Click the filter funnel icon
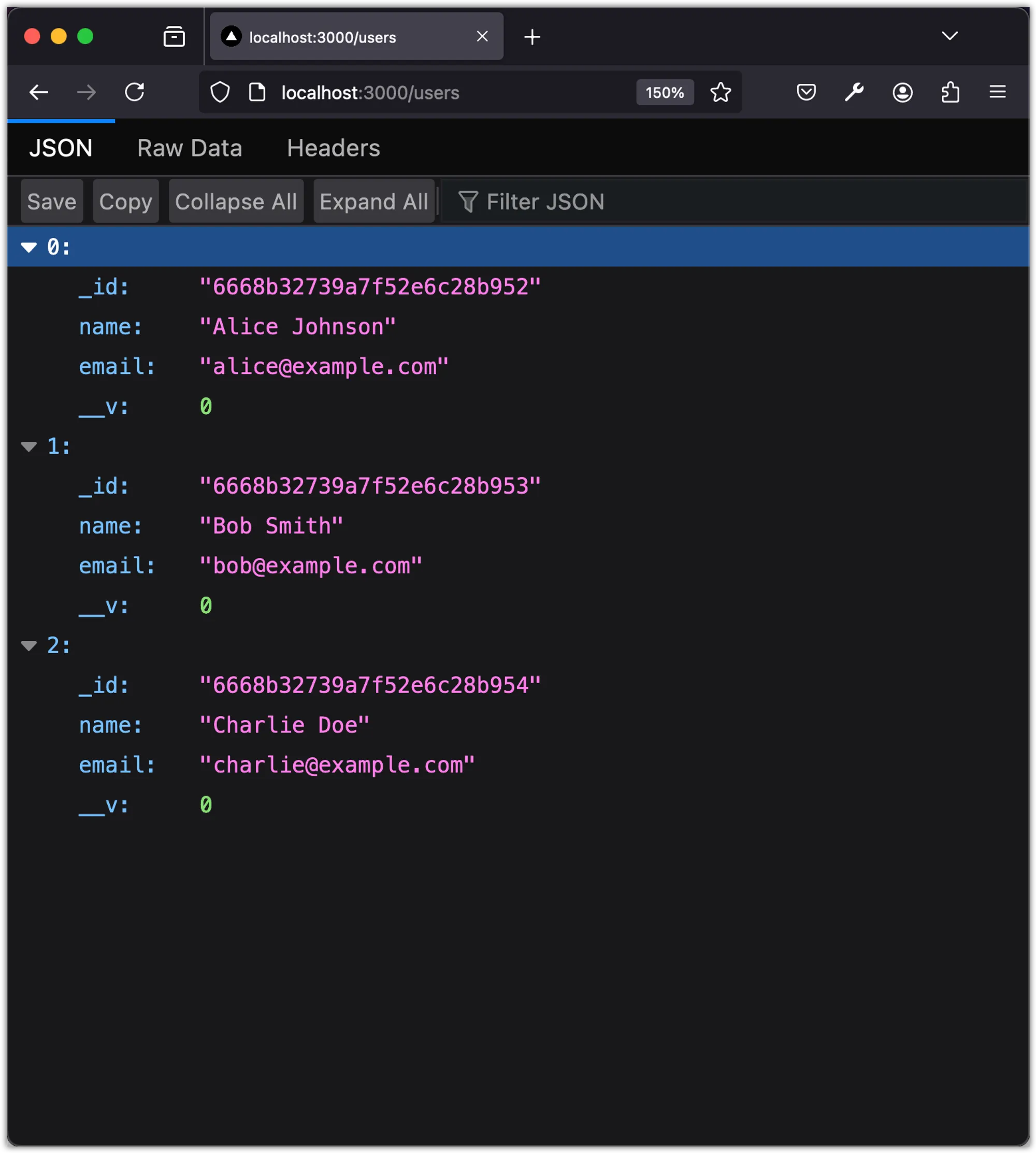 468,201
